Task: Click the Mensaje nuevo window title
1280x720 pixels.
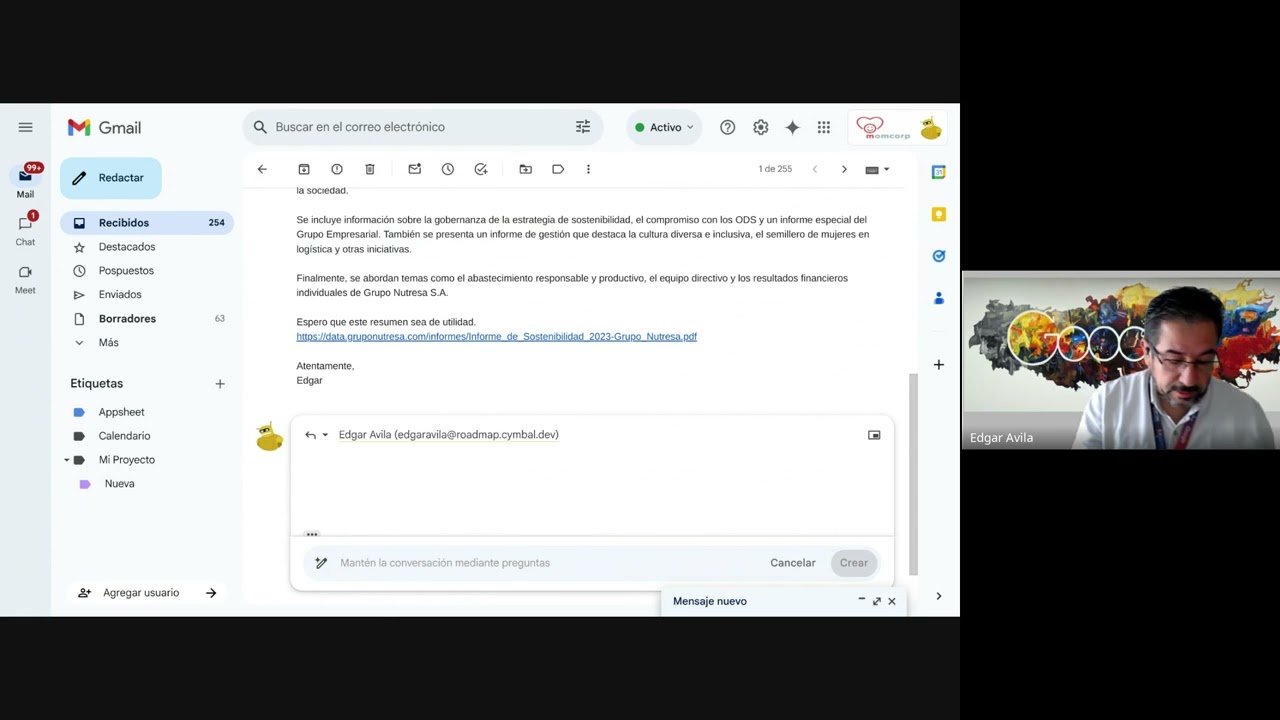Action: (x=710, y=601)
